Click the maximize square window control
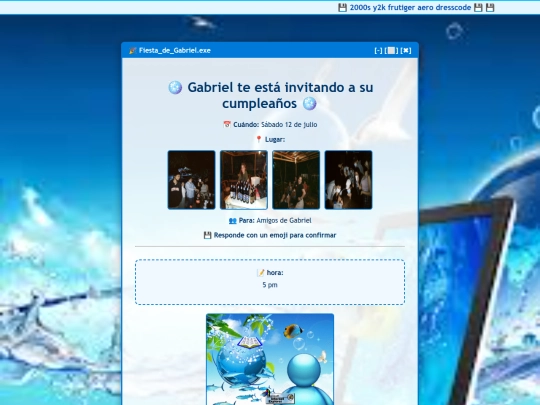540x405 pixels. click(391, 51)
